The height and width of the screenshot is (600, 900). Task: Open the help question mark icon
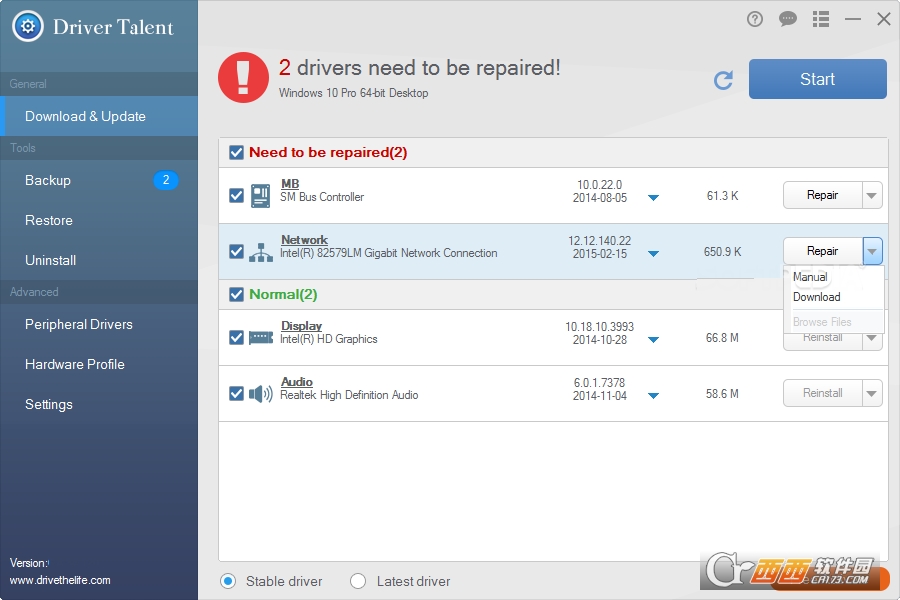coord(755,20)
